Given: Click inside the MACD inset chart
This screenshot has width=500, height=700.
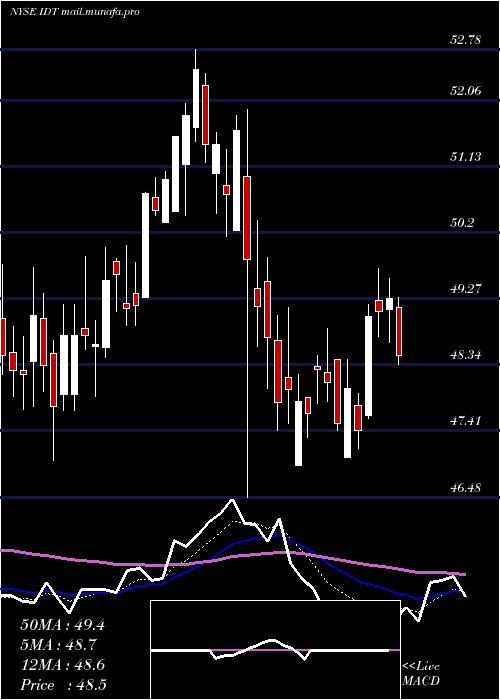Looking at the screenshot, I should tap(275, 650).
